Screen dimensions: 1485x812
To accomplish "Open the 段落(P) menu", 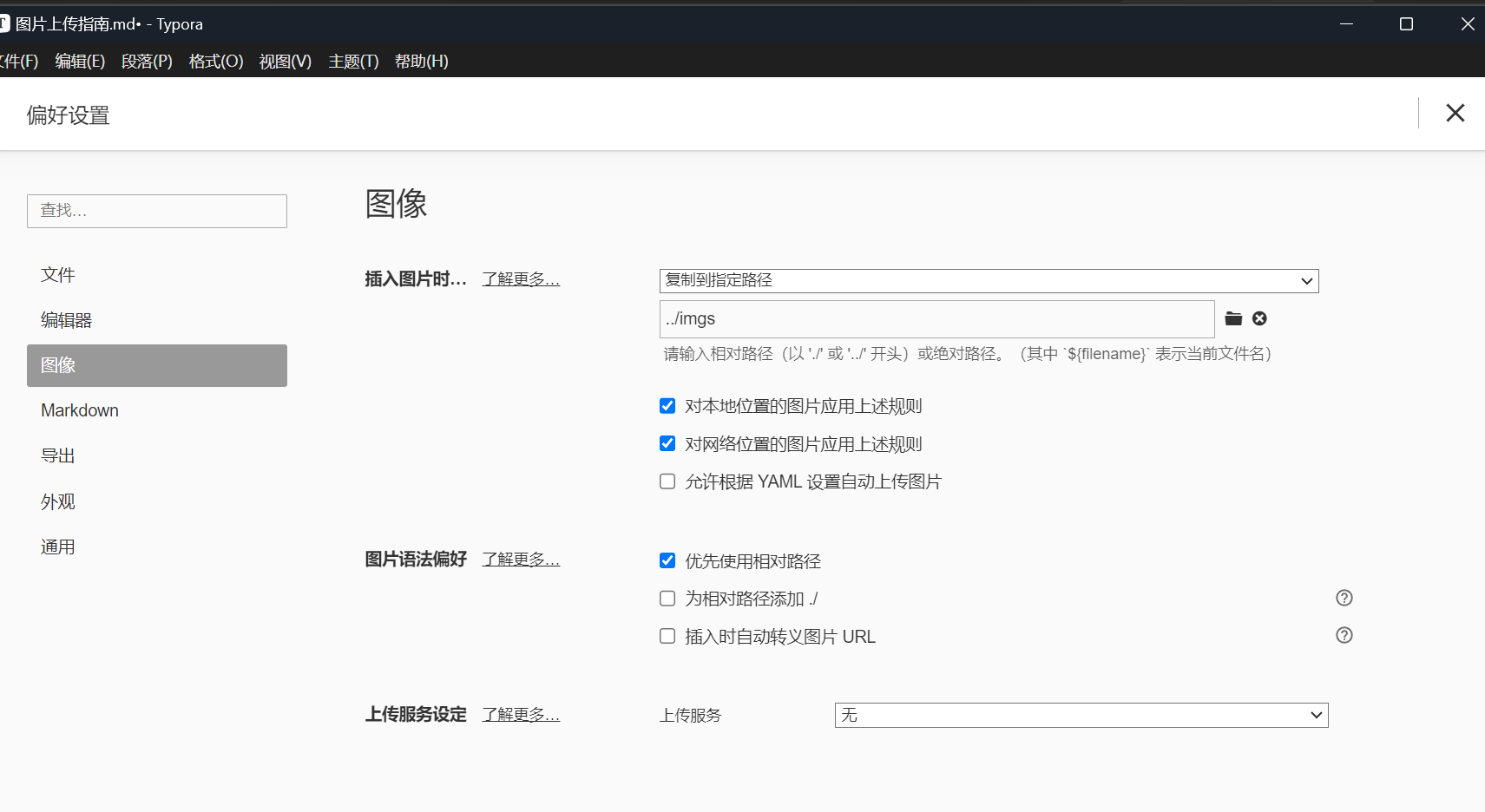I will pos(147,61).
